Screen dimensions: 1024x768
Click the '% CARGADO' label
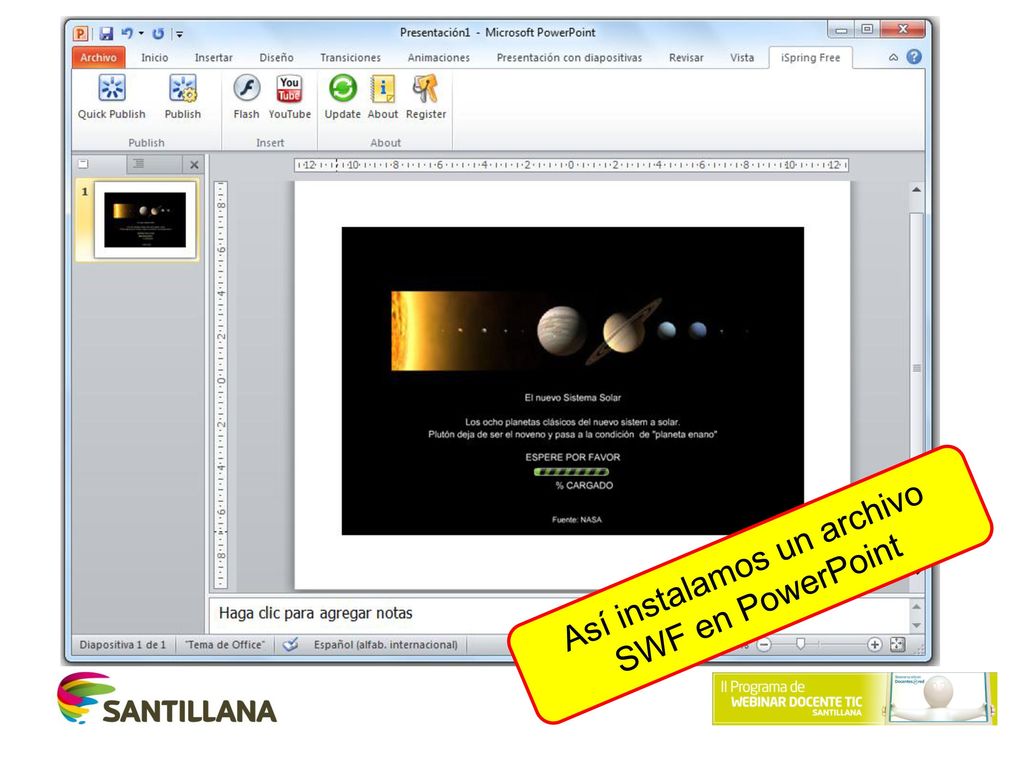(584, 485)
